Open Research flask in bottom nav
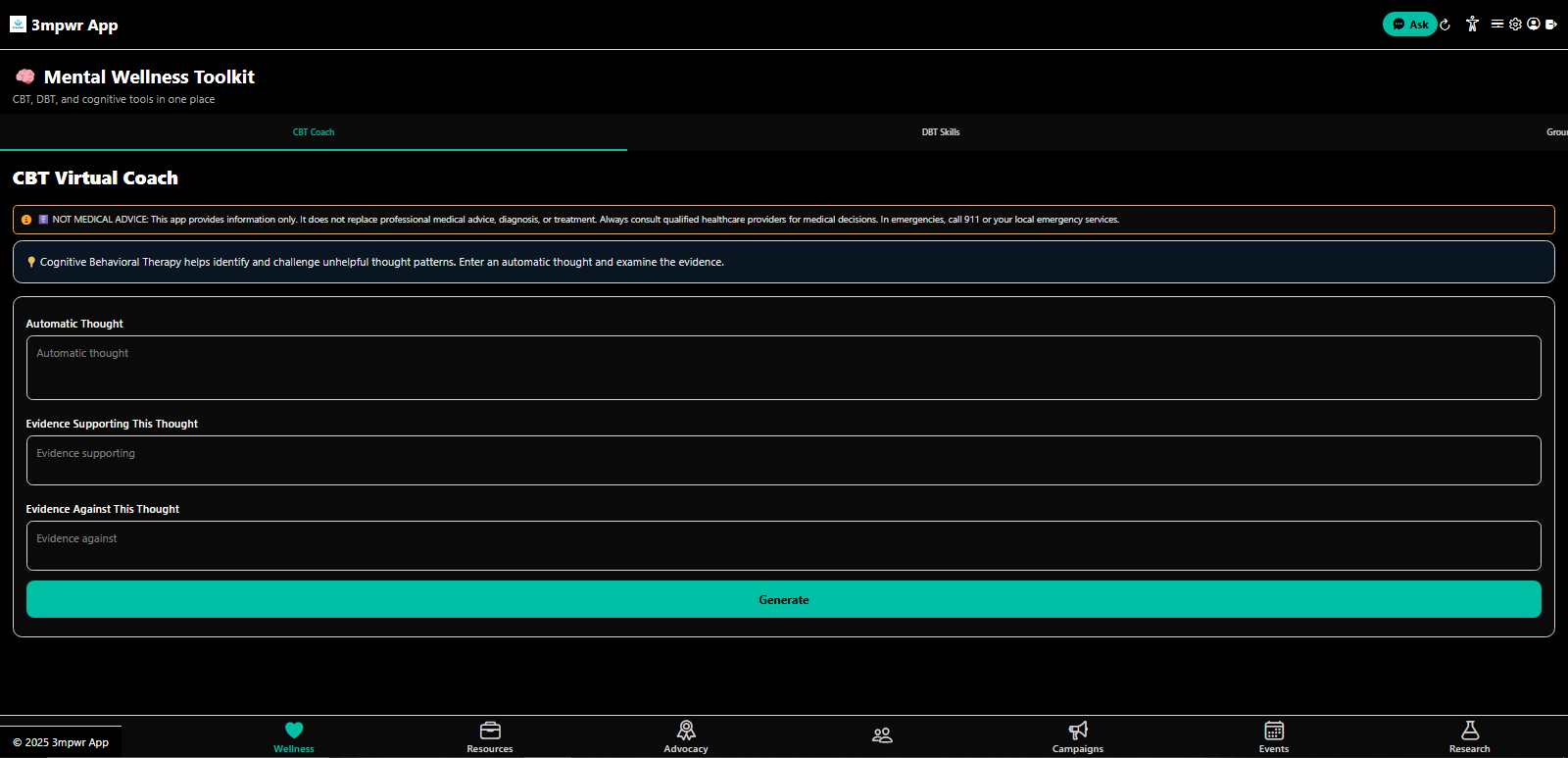 (1470, 736)
